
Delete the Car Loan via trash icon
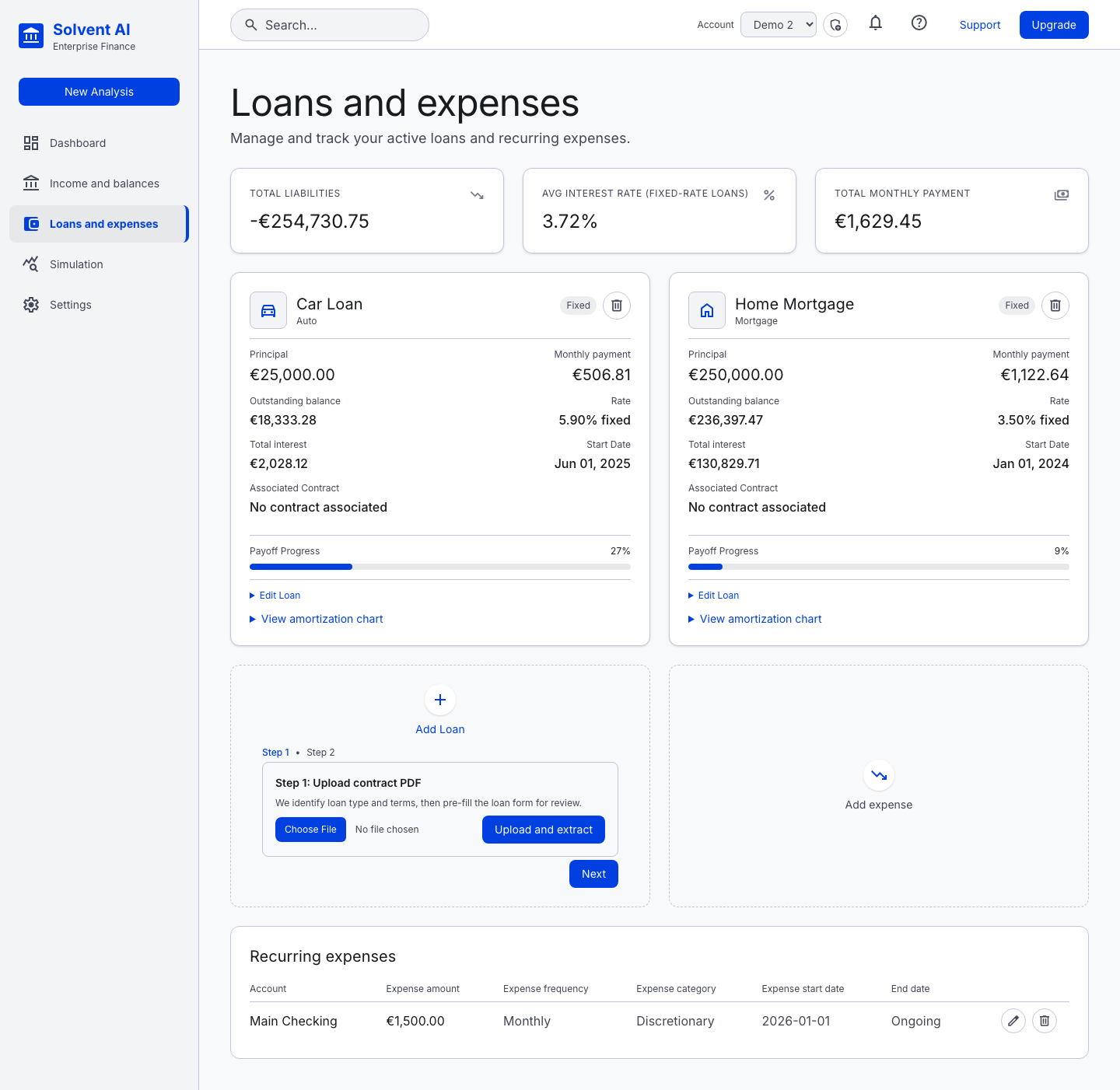coord(617,306)
